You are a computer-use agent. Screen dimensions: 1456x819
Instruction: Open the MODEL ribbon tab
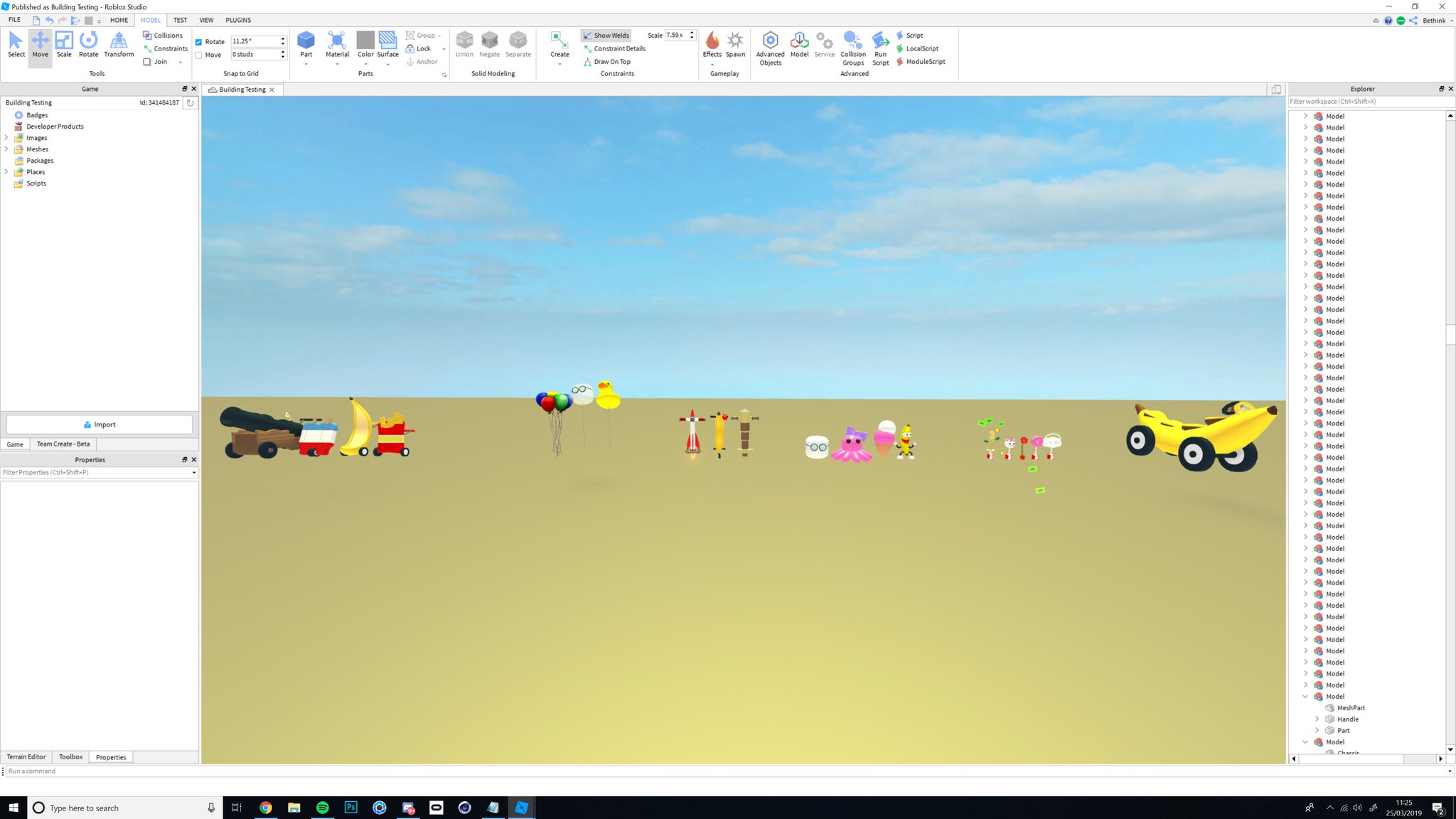(150, 20)
